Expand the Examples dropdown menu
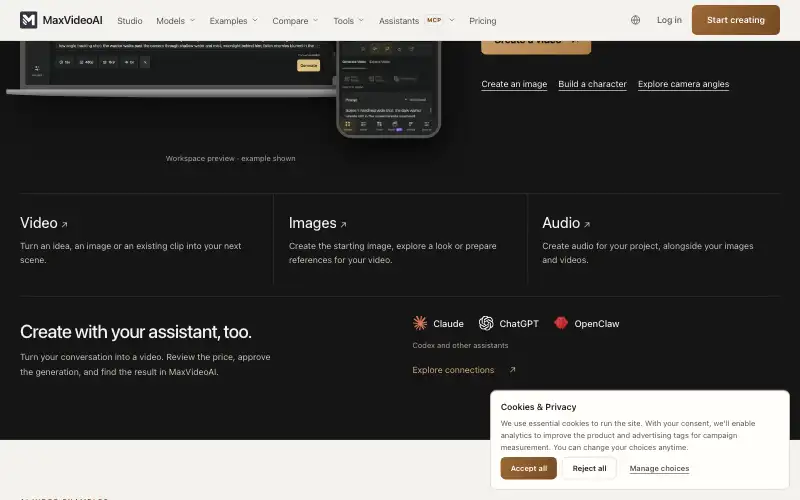Image resolution: width=800 pixels, height=500 pixels. coord(234,20)
